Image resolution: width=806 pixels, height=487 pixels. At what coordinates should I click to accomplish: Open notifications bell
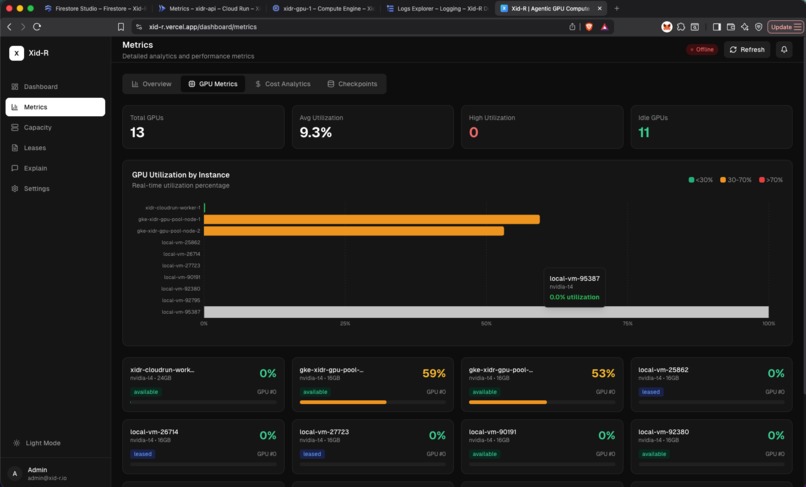[784, 49]
